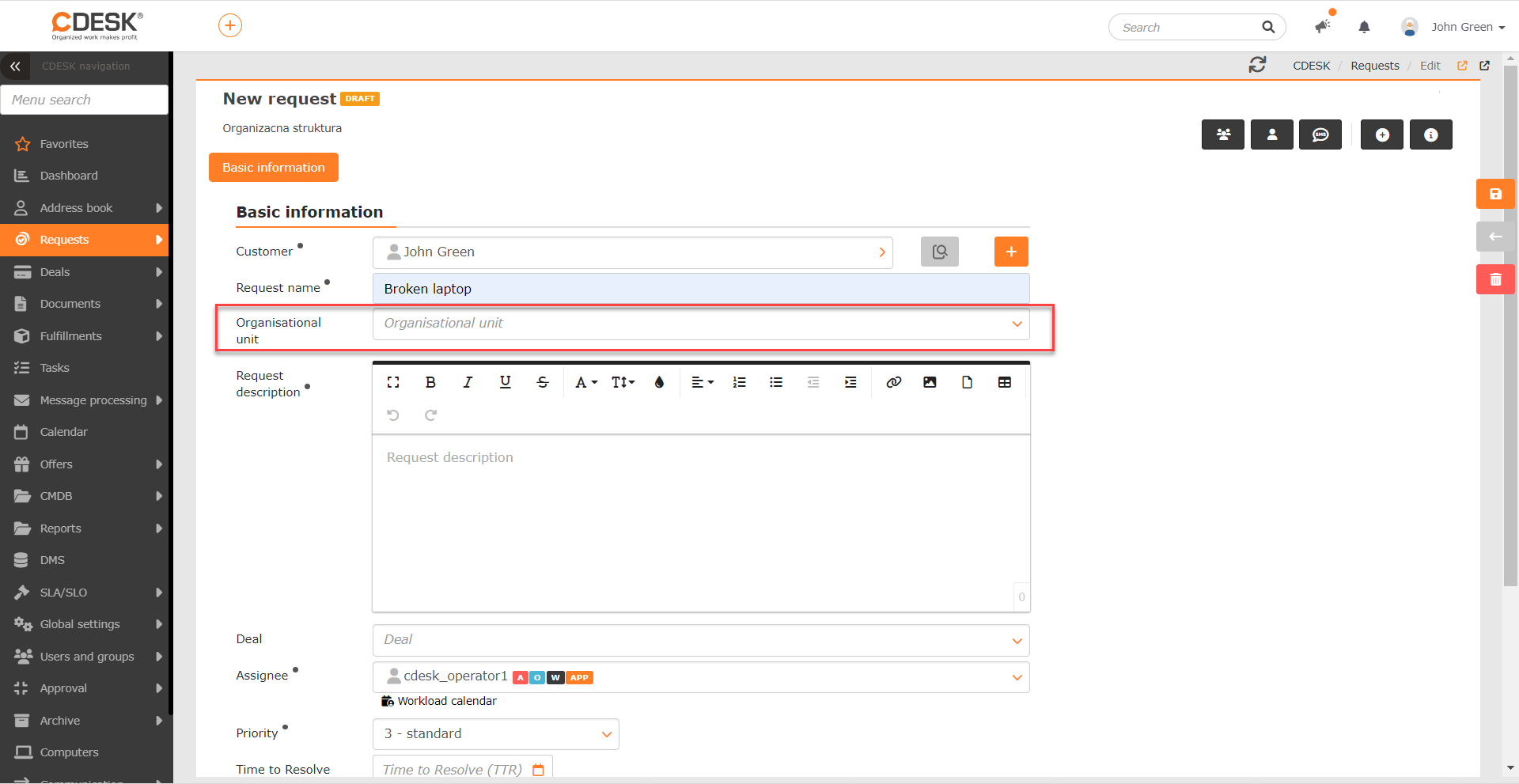This screenshot has width=1519, height=784.
Task: Click the dark plus circle button
Action: point(1382,134)
